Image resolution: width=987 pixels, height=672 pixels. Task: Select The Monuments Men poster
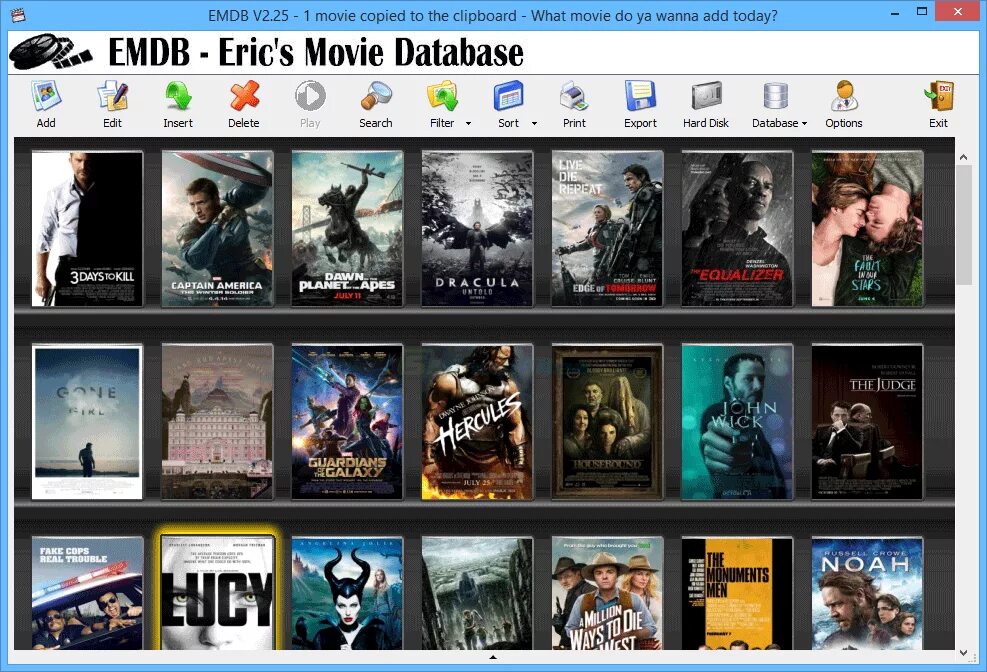tap(737, 593)
